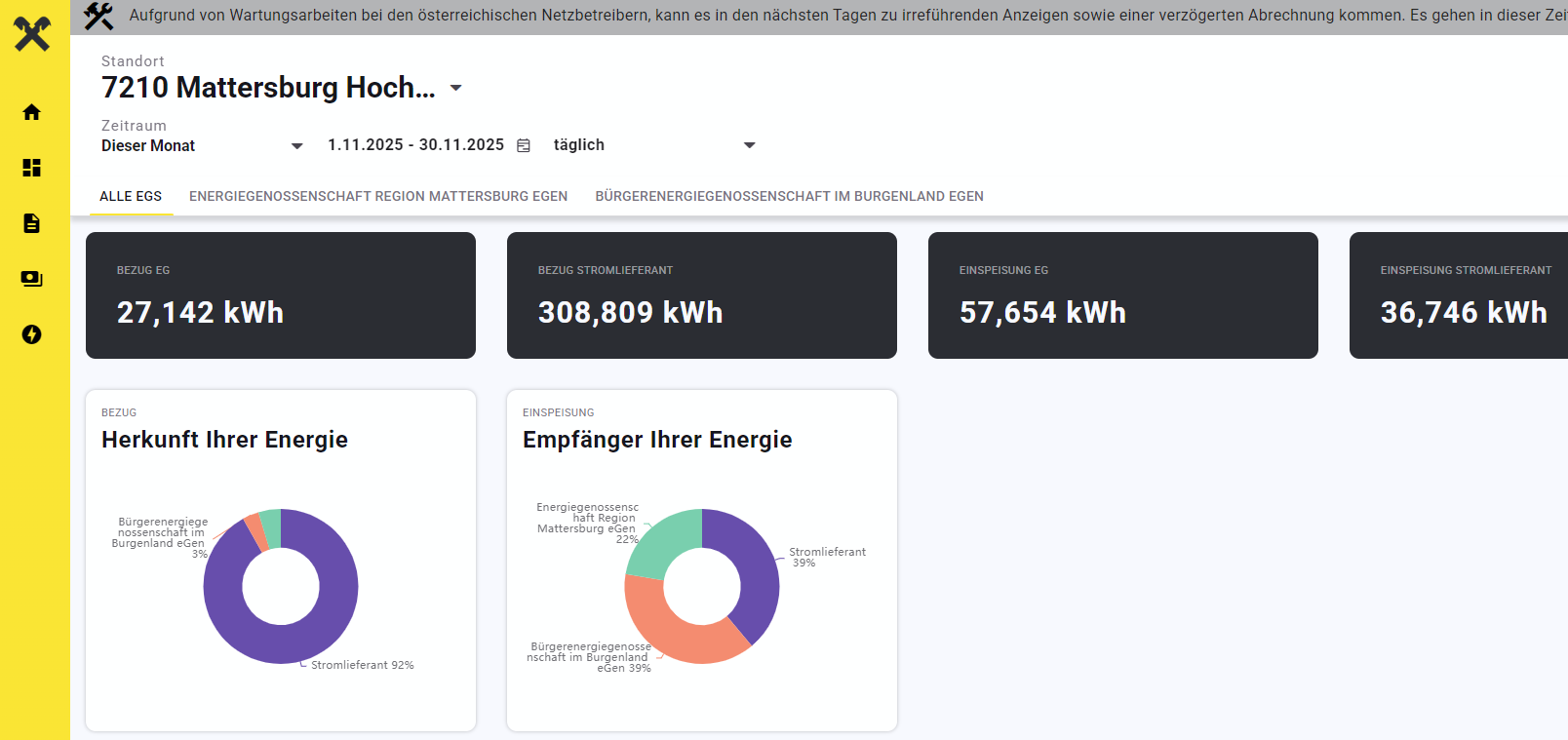The image size is (1568, 740).
Task: Open the Zeitraum 'Dieser Monat' dropdown
Action: click(x=297, y=145)
